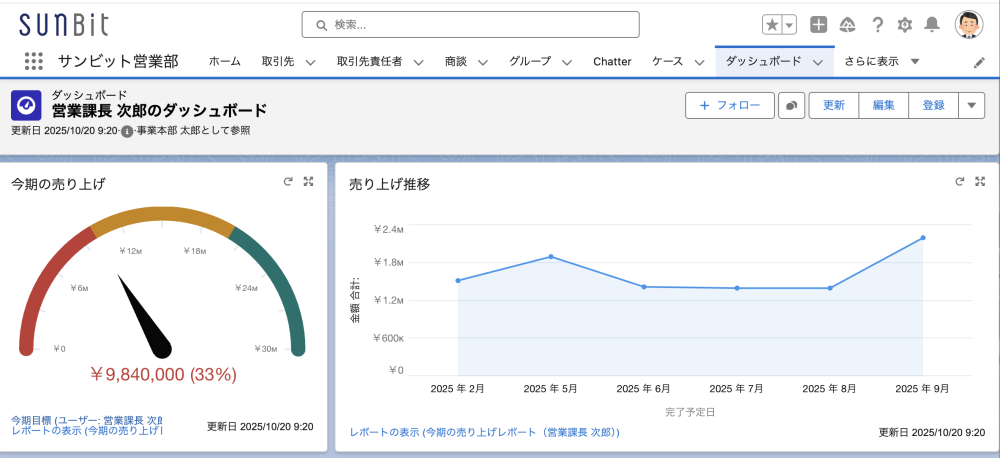Click the pencil icon to edit navigation

pyautogui.click(x=979, y=62)
